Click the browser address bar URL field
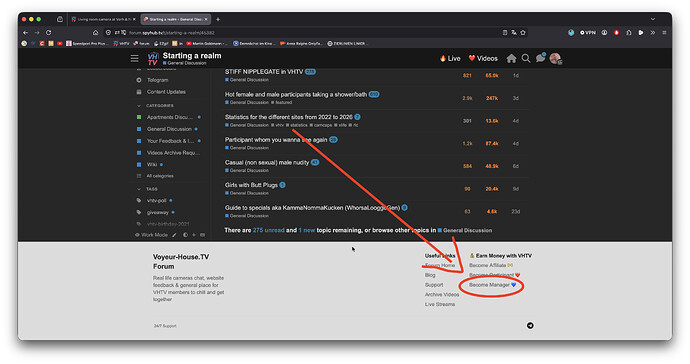The image size is (690, 364). coord(308,33)
